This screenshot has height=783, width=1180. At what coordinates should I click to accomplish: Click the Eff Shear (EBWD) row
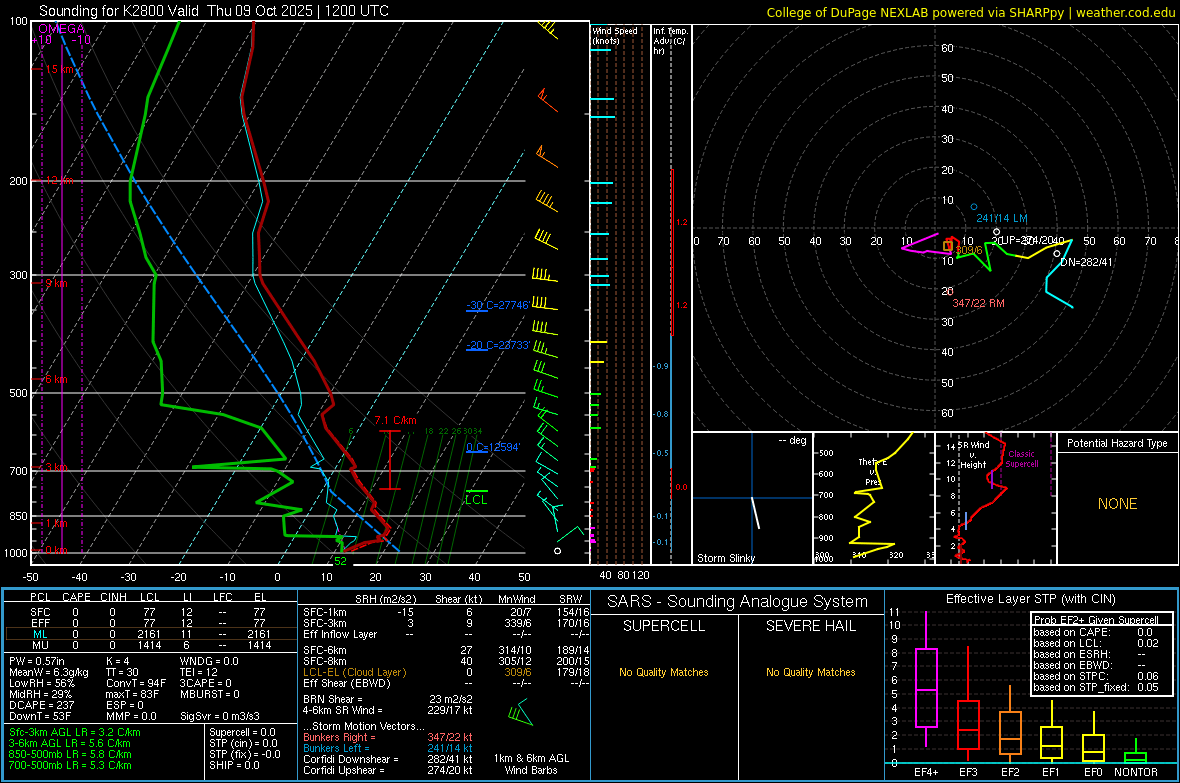point(444,684)
